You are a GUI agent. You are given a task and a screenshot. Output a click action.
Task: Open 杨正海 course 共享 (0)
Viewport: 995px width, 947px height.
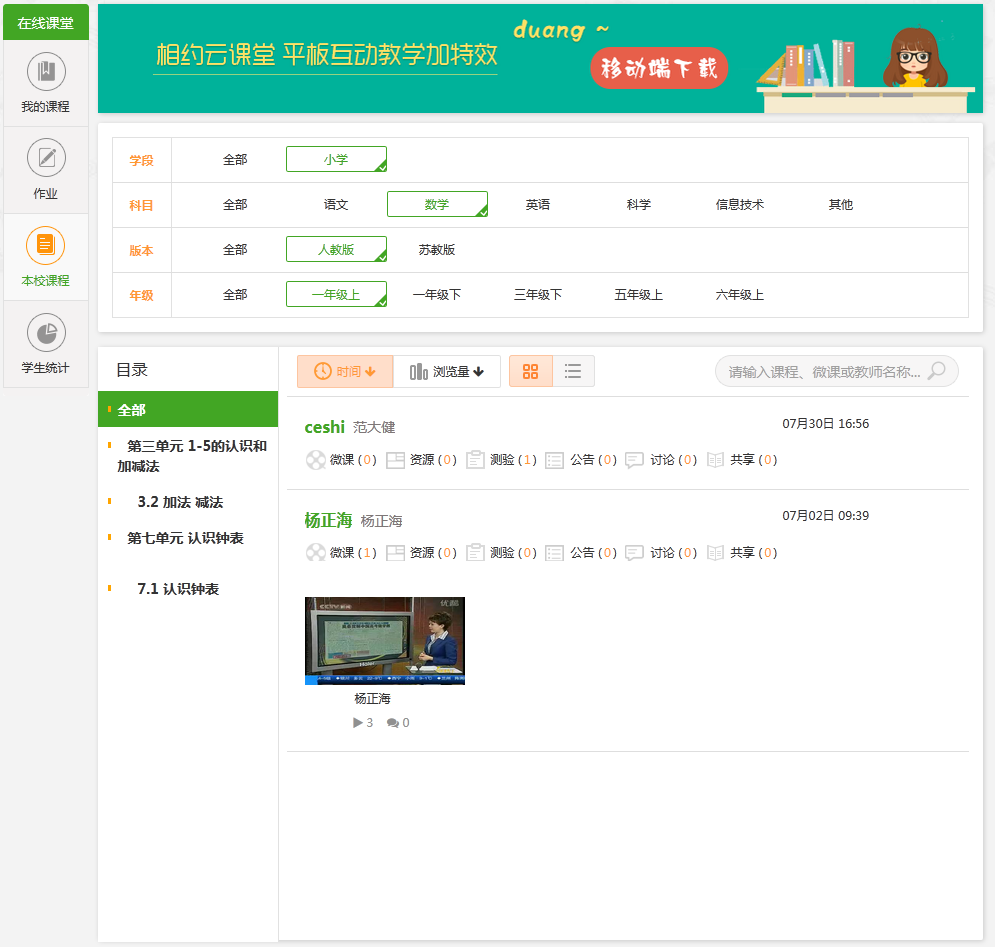742,553
